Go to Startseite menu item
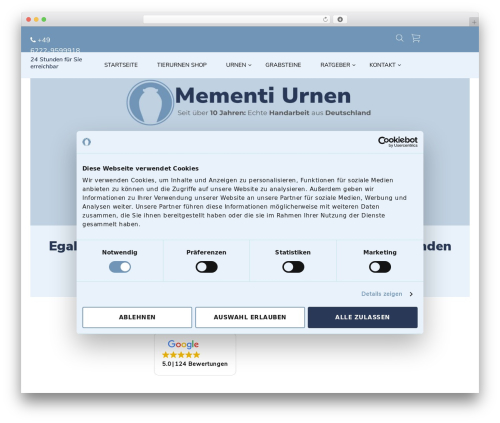This screenshot has width=500, height=423. pos(121,65)
